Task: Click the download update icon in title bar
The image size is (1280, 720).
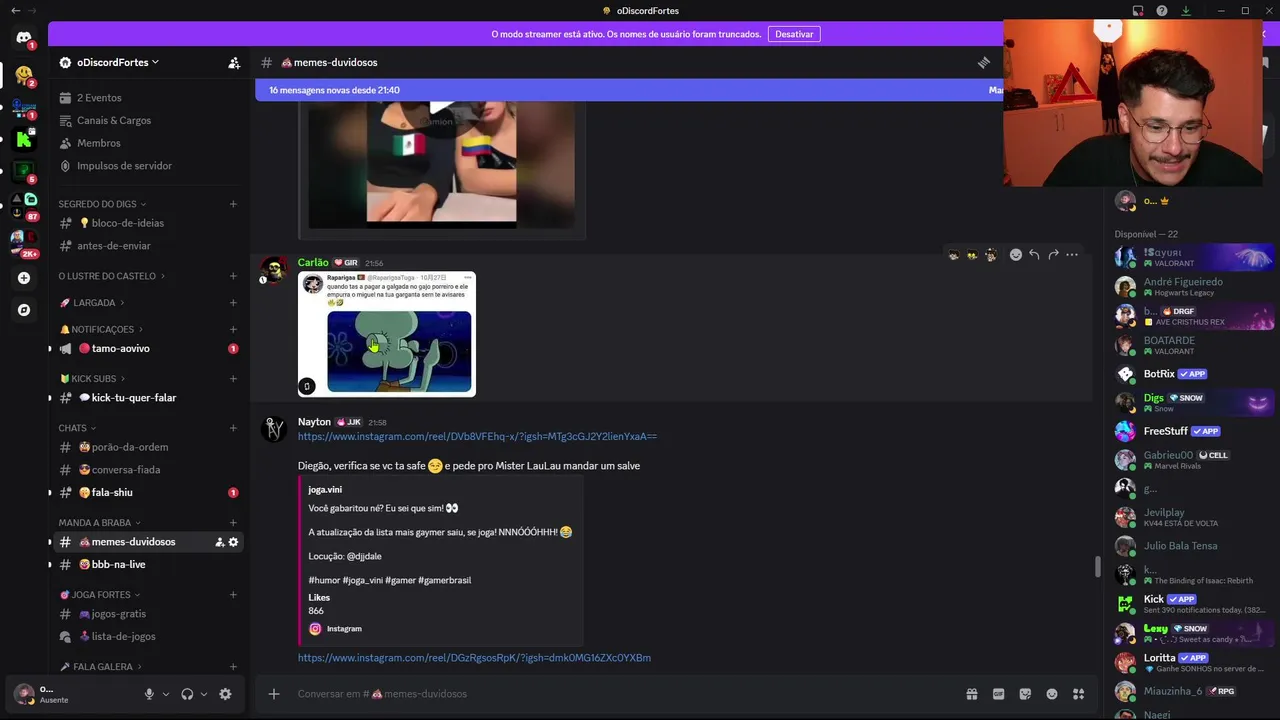Action: tap(1186, 11)
